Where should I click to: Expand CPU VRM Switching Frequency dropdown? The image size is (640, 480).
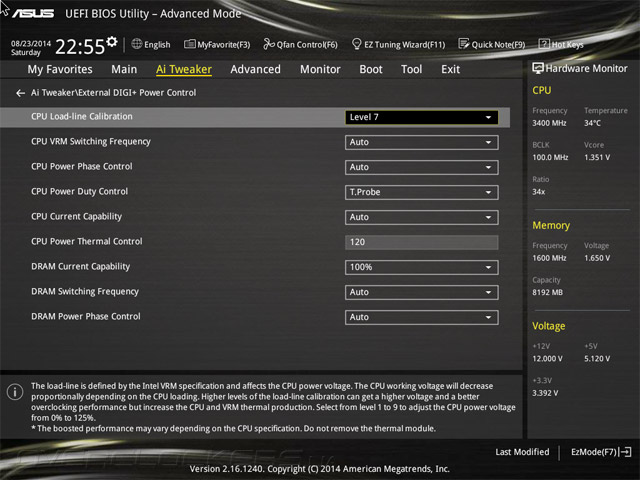[x=422, y=142]
